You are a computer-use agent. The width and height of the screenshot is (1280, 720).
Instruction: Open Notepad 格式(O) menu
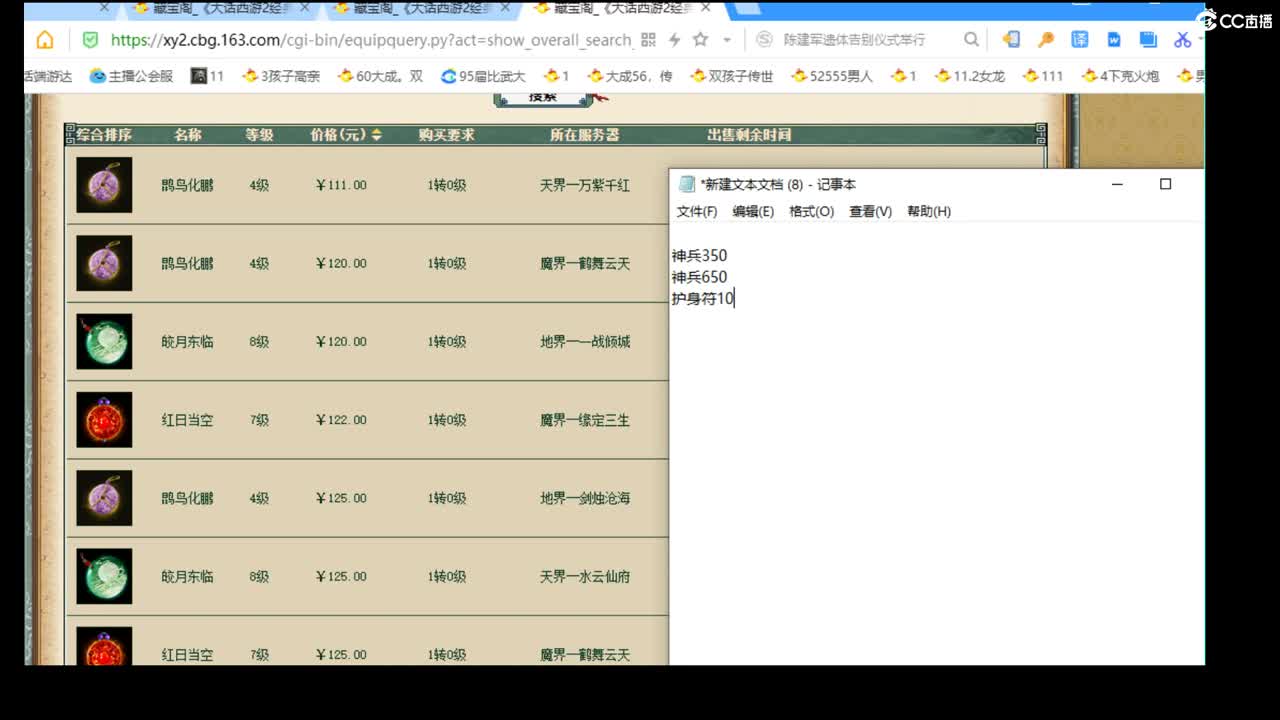(x=811, y=212)
